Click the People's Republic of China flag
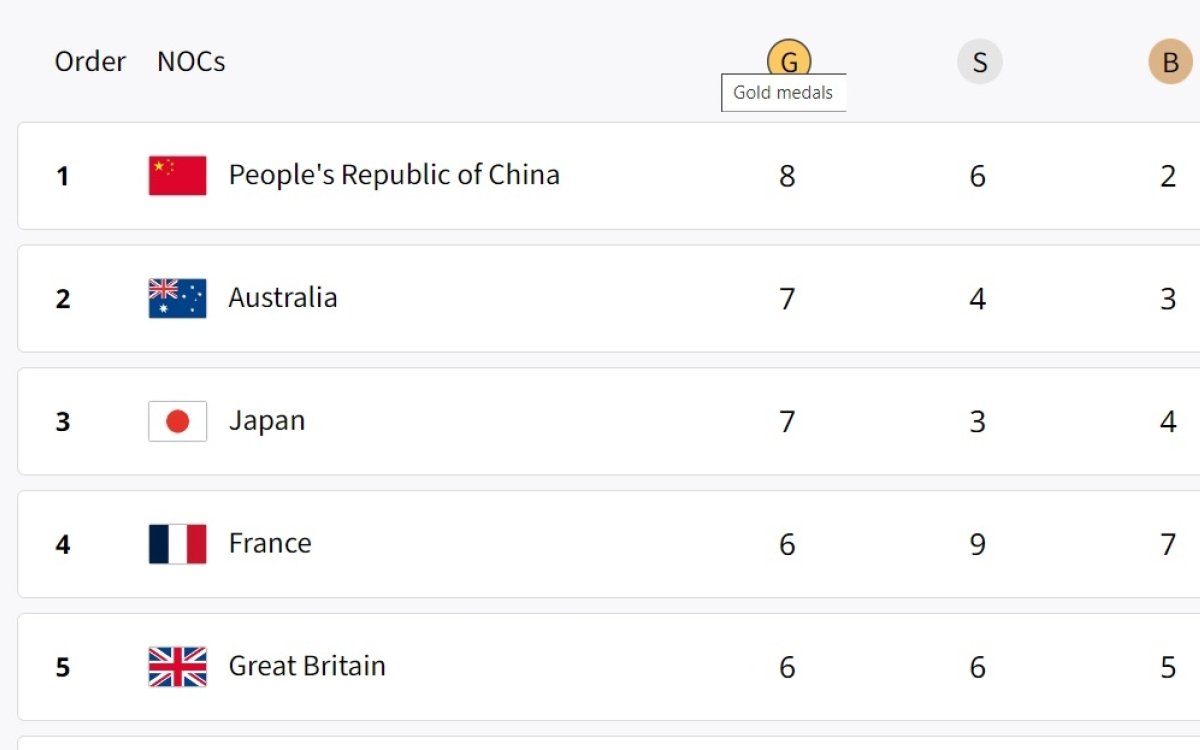This screenshot has height=750, width=1200. [x=177, y=175]
